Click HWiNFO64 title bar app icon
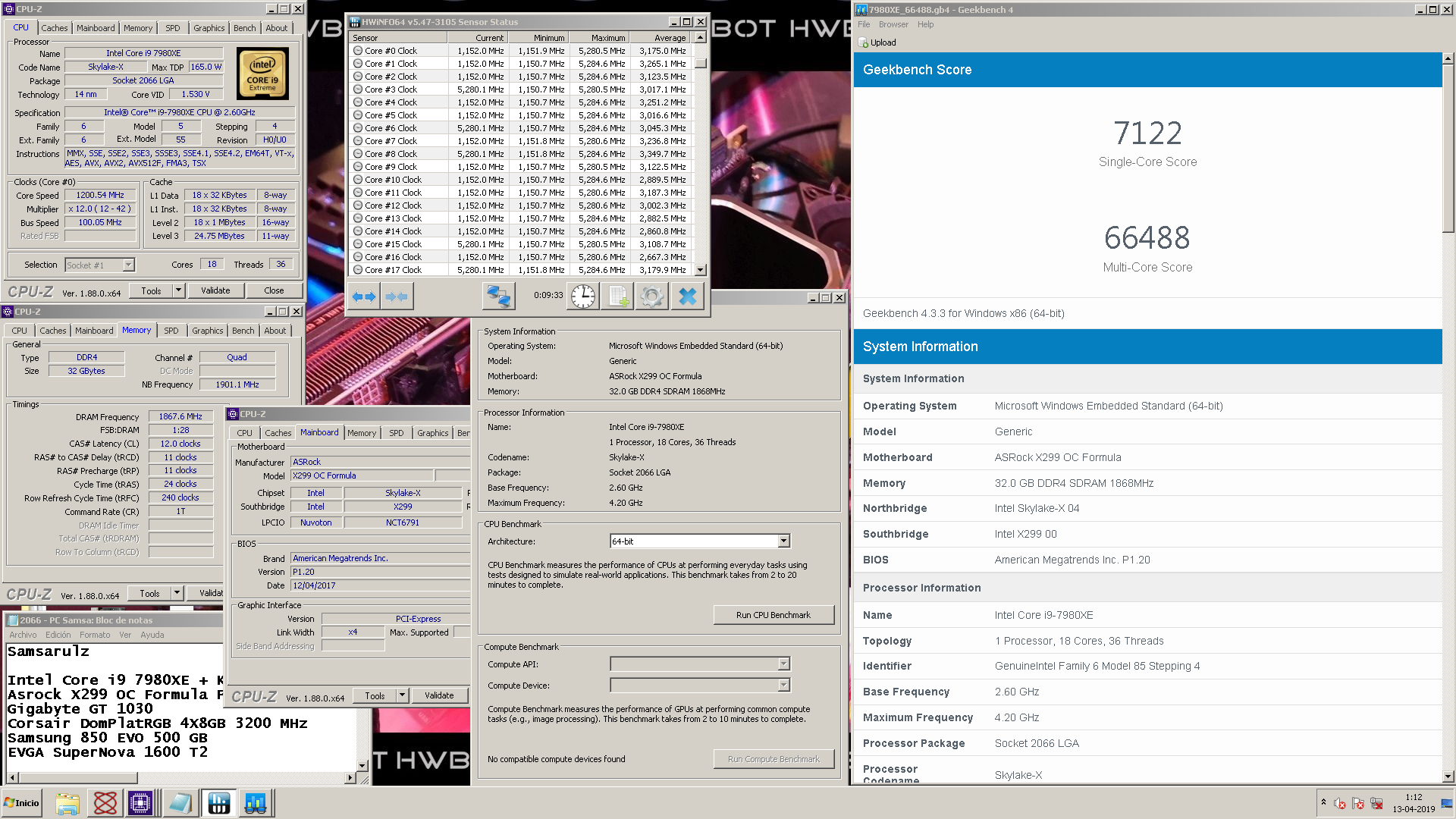 (355, 22)
